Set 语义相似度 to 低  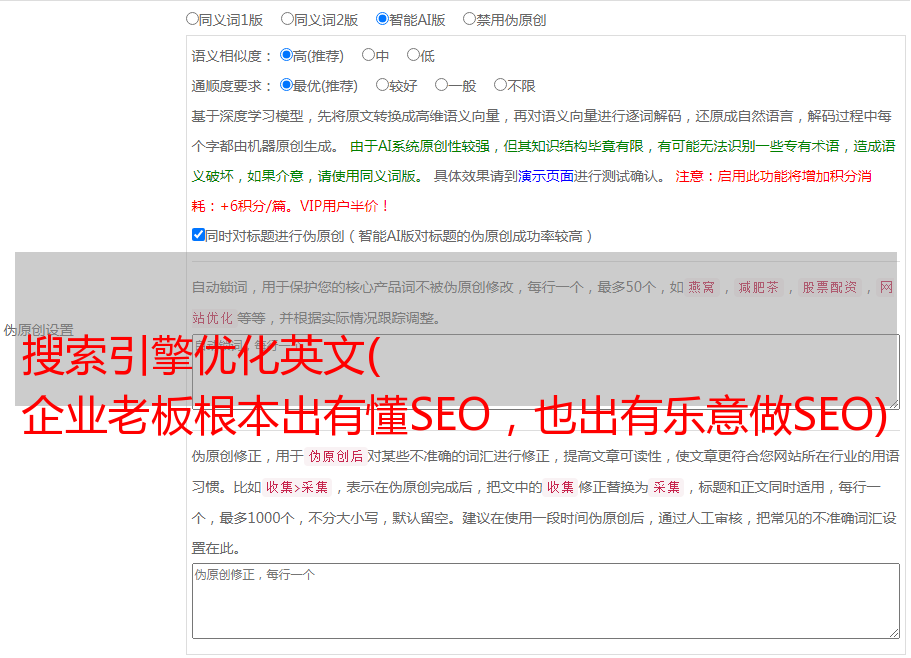click(413, 55)
